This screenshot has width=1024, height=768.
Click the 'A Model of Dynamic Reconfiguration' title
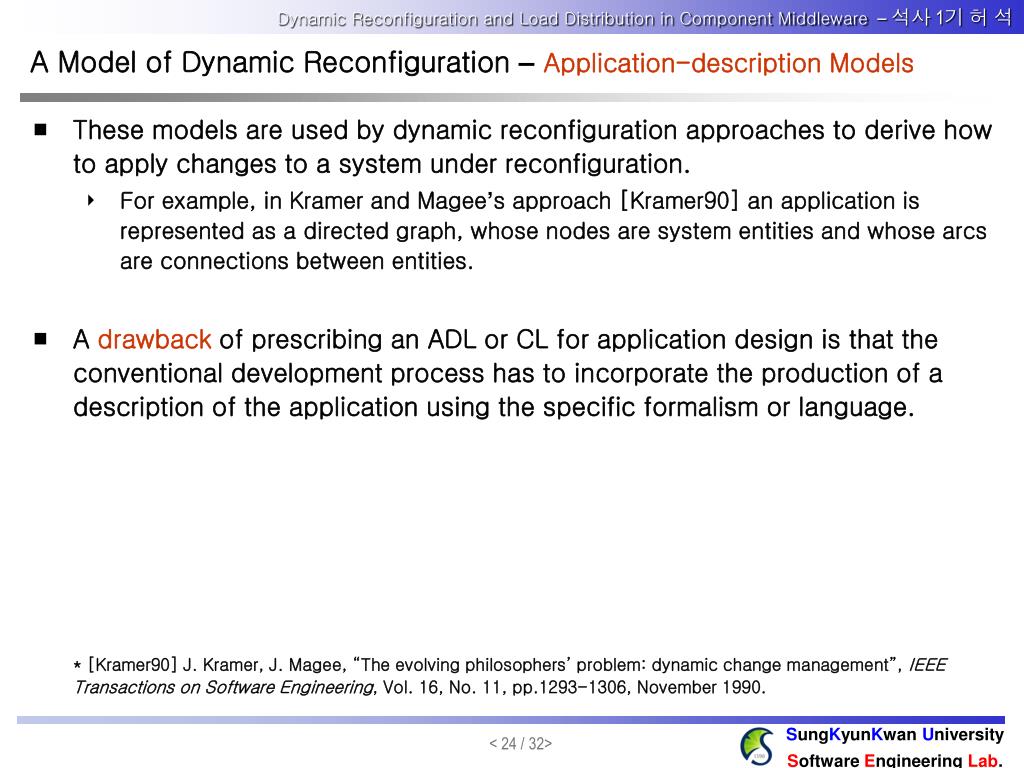tap(270, 63)
